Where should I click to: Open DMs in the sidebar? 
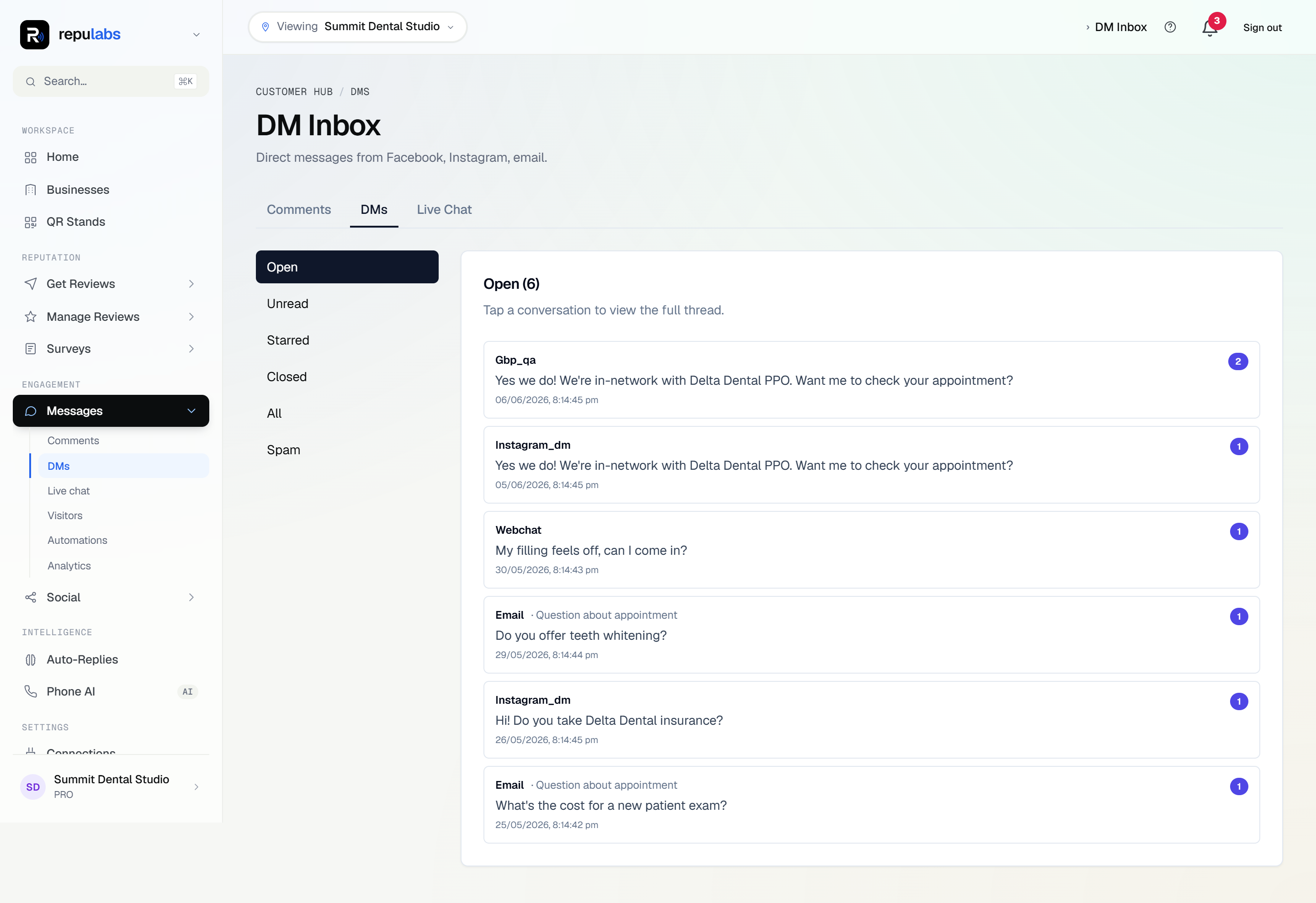click(x=123, y=466)
